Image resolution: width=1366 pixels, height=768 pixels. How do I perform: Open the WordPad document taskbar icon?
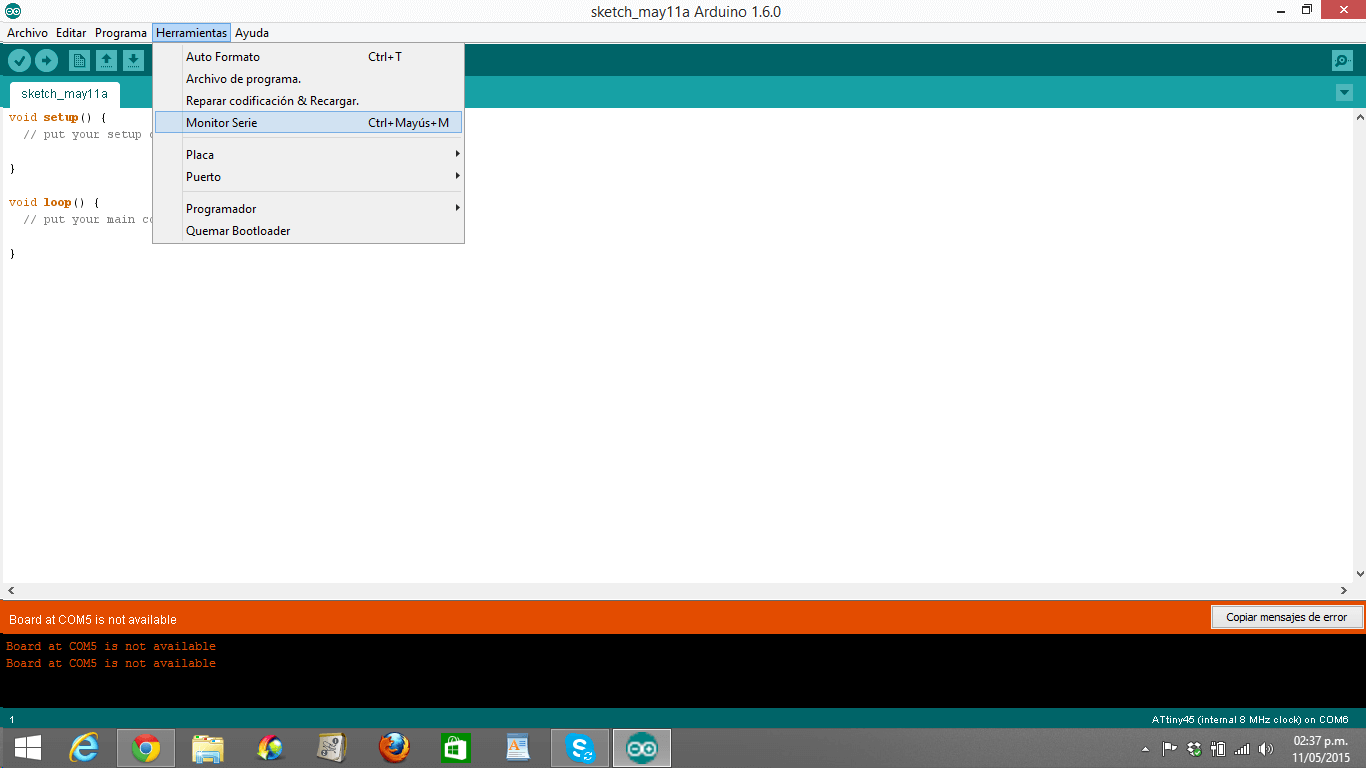click(518, 748)
